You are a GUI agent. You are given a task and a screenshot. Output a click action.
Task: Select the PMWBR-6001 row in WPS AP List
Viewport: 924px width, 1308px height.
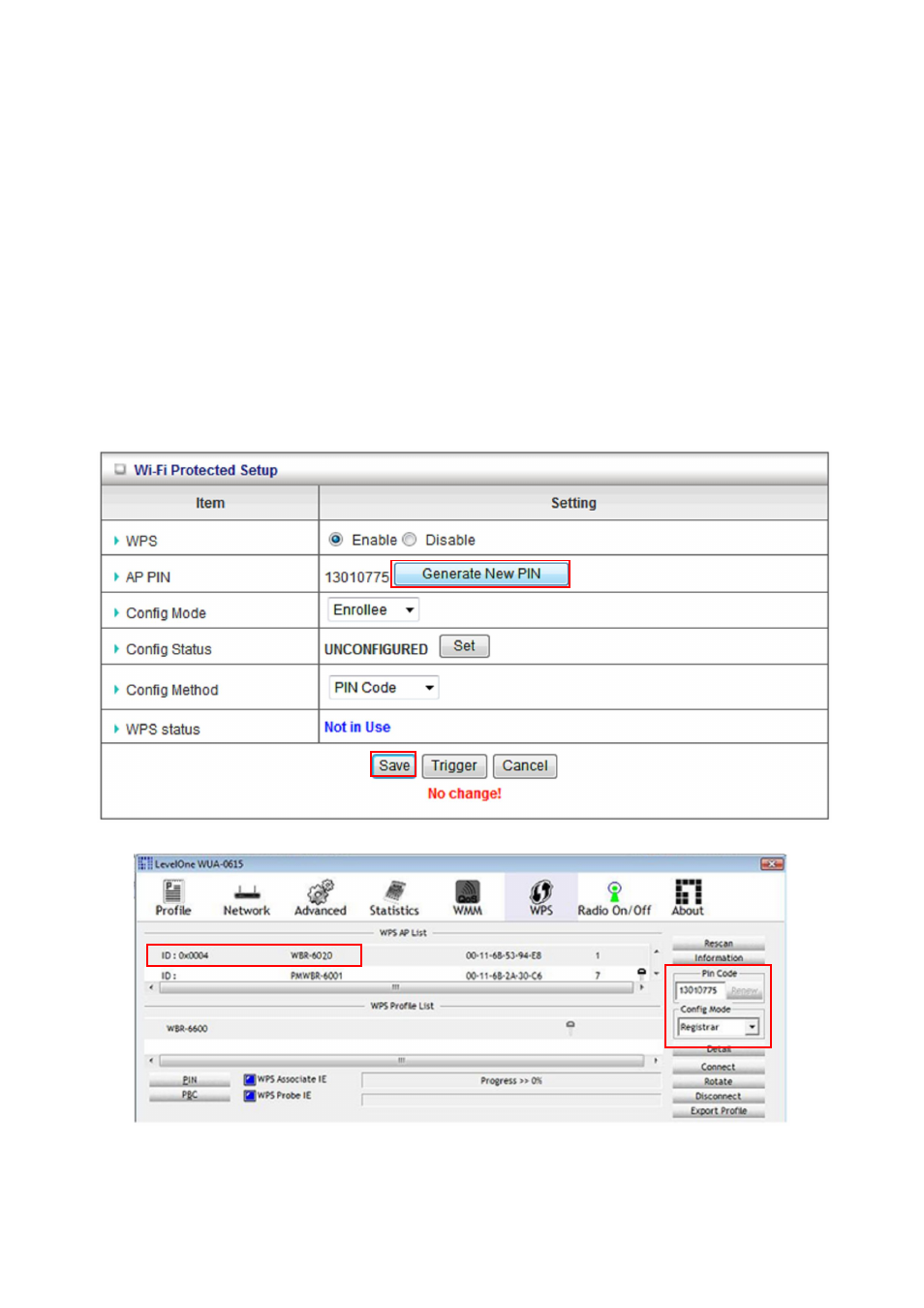(x=397, y=976)
